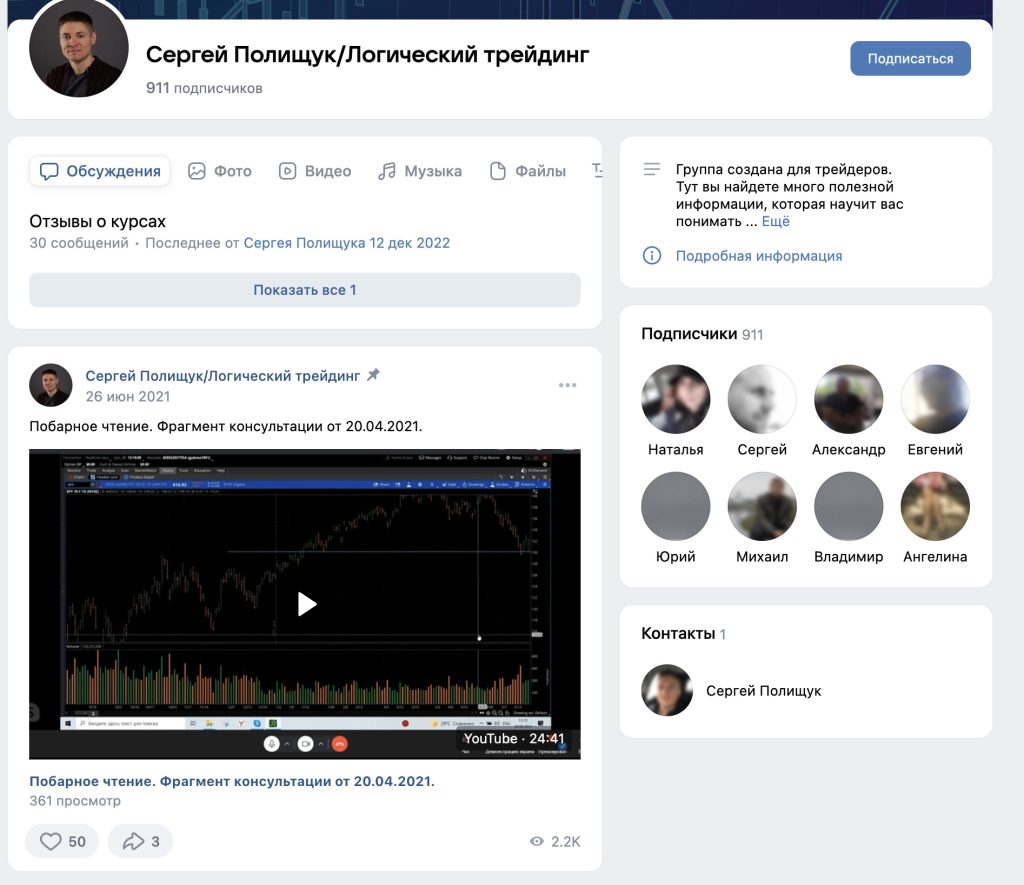Open subscriber Михаил's avatar
Image resolution: width=1024 pixels, height=885 pixels.
tap(761, 506)
